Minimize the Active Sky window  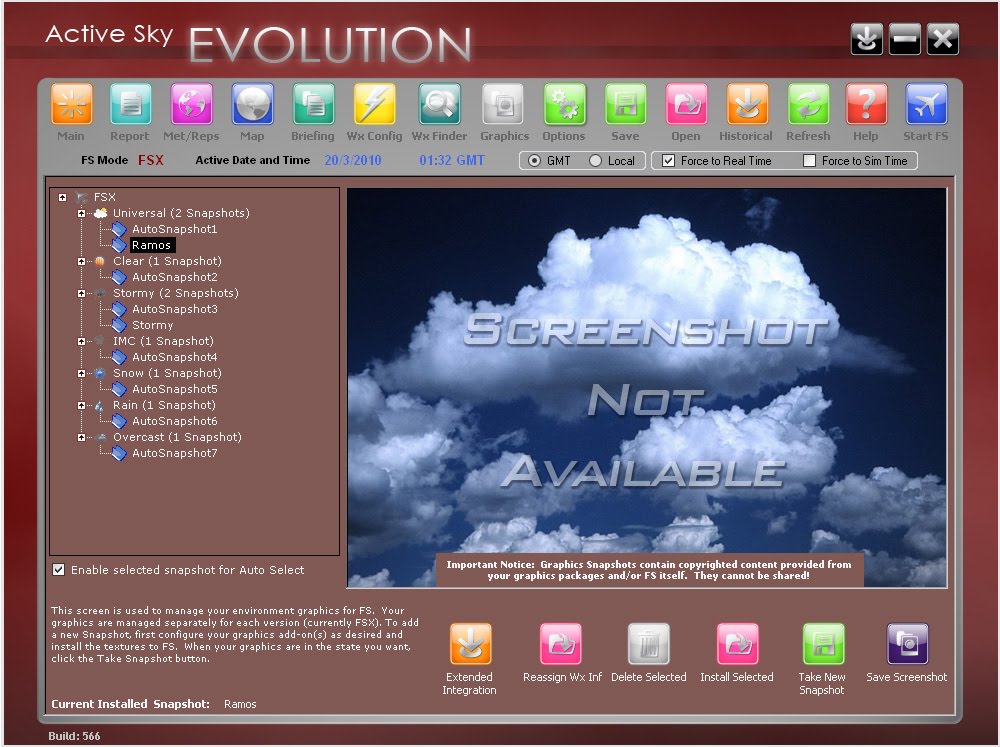(x=905, y=40)
